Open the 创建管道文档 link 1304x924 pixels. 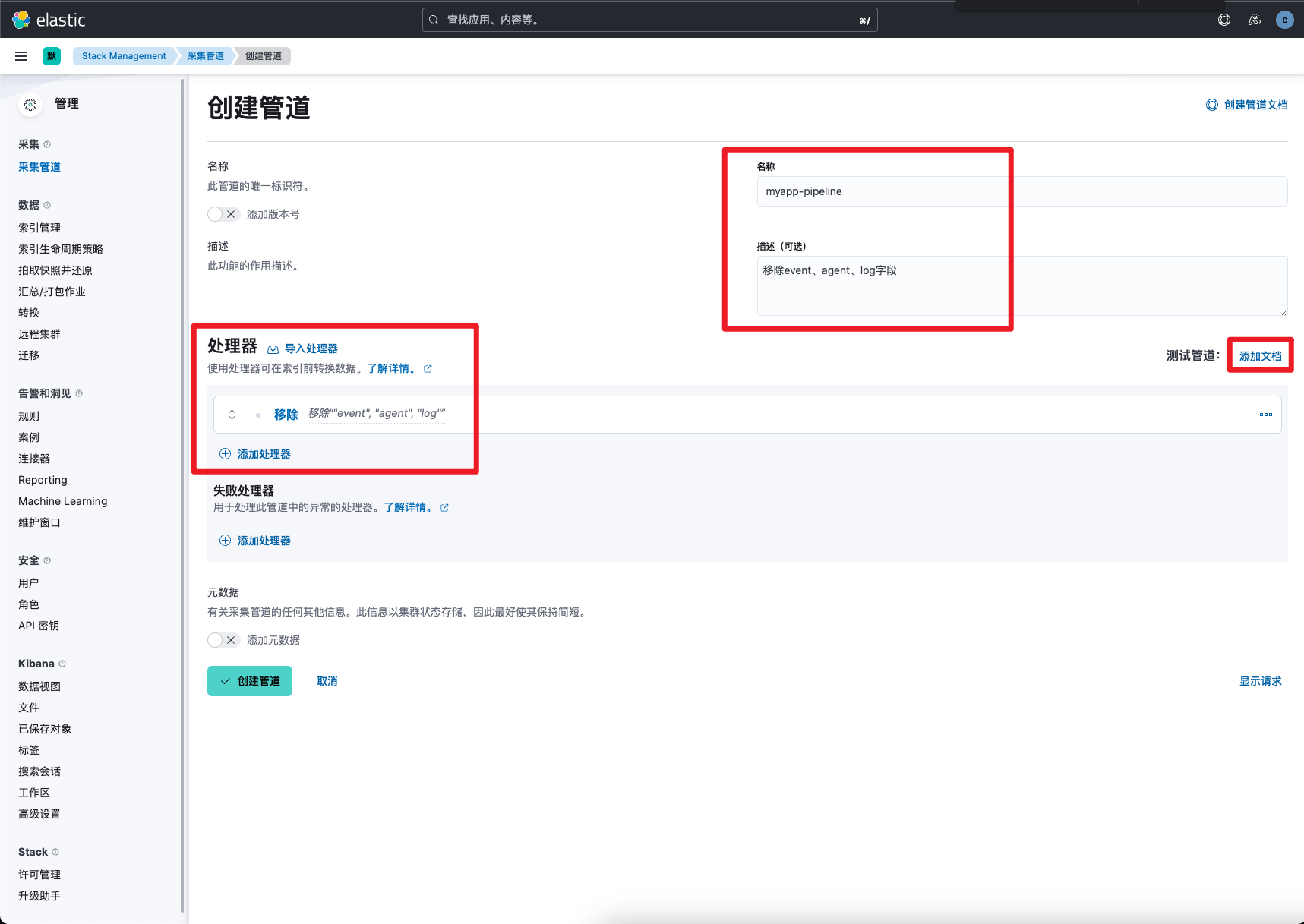click(x=1247, y=105)
